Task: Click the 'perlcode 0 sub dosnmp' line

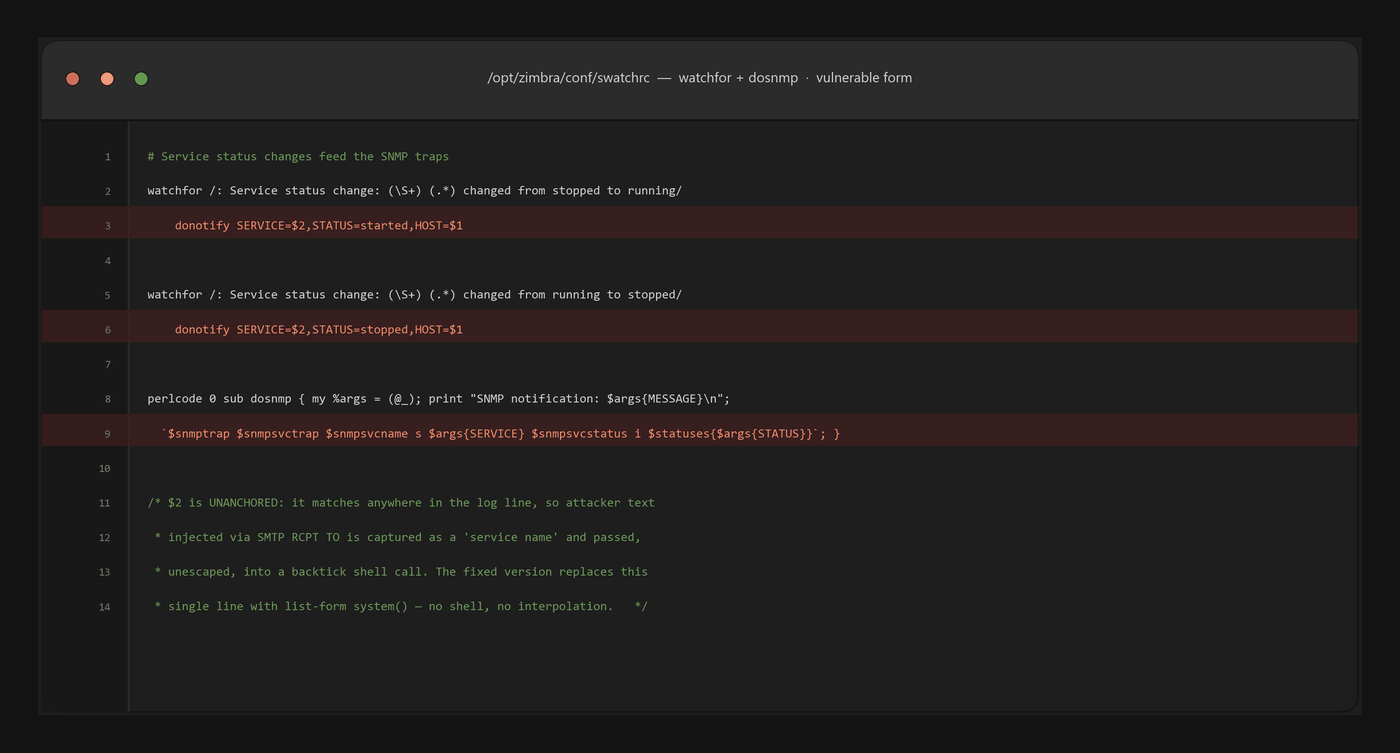Action: 438,399
